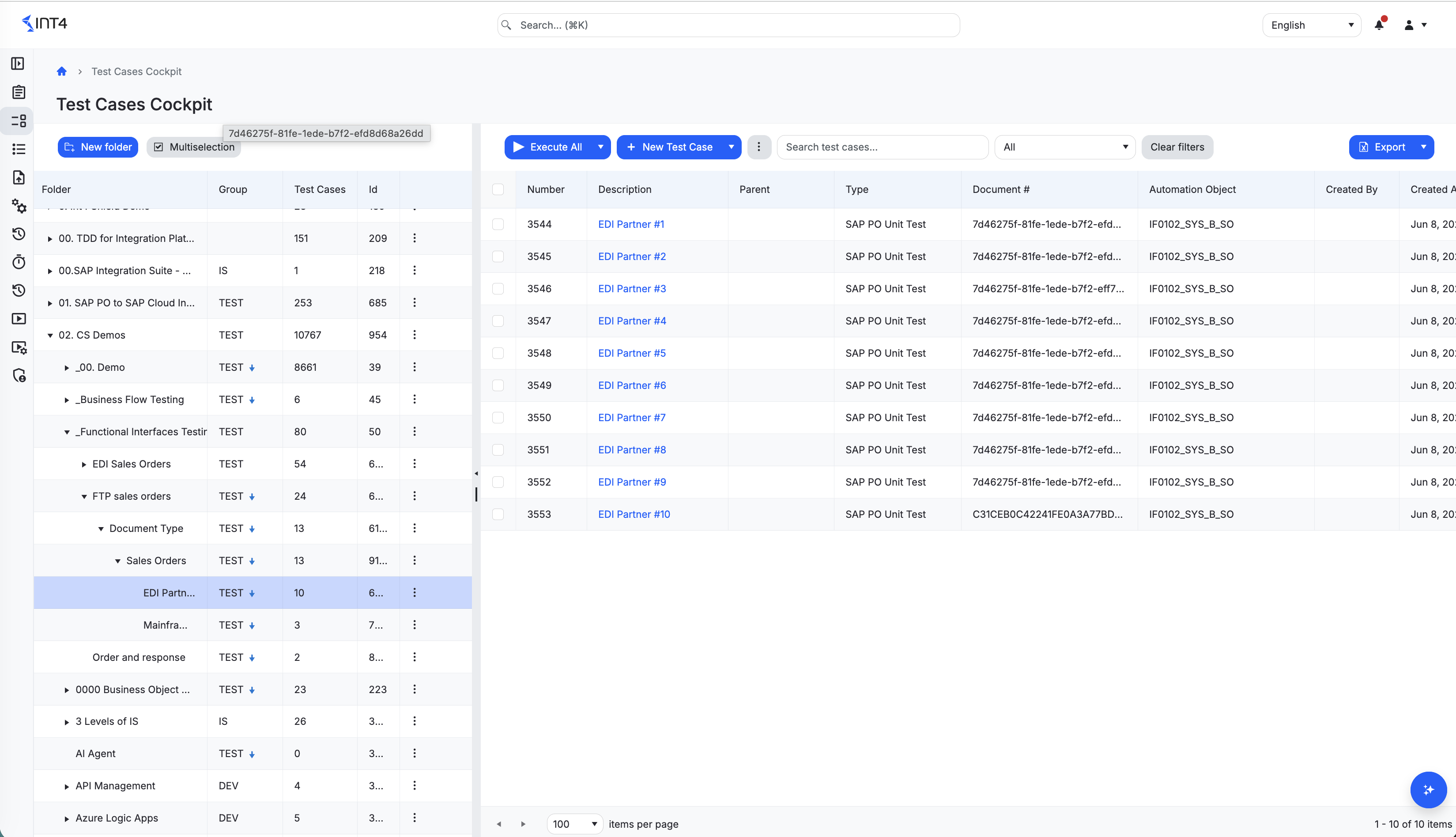Expand the _00. Demo folder
Viewport: 1456px width, 837px height.
pos(67,367)
